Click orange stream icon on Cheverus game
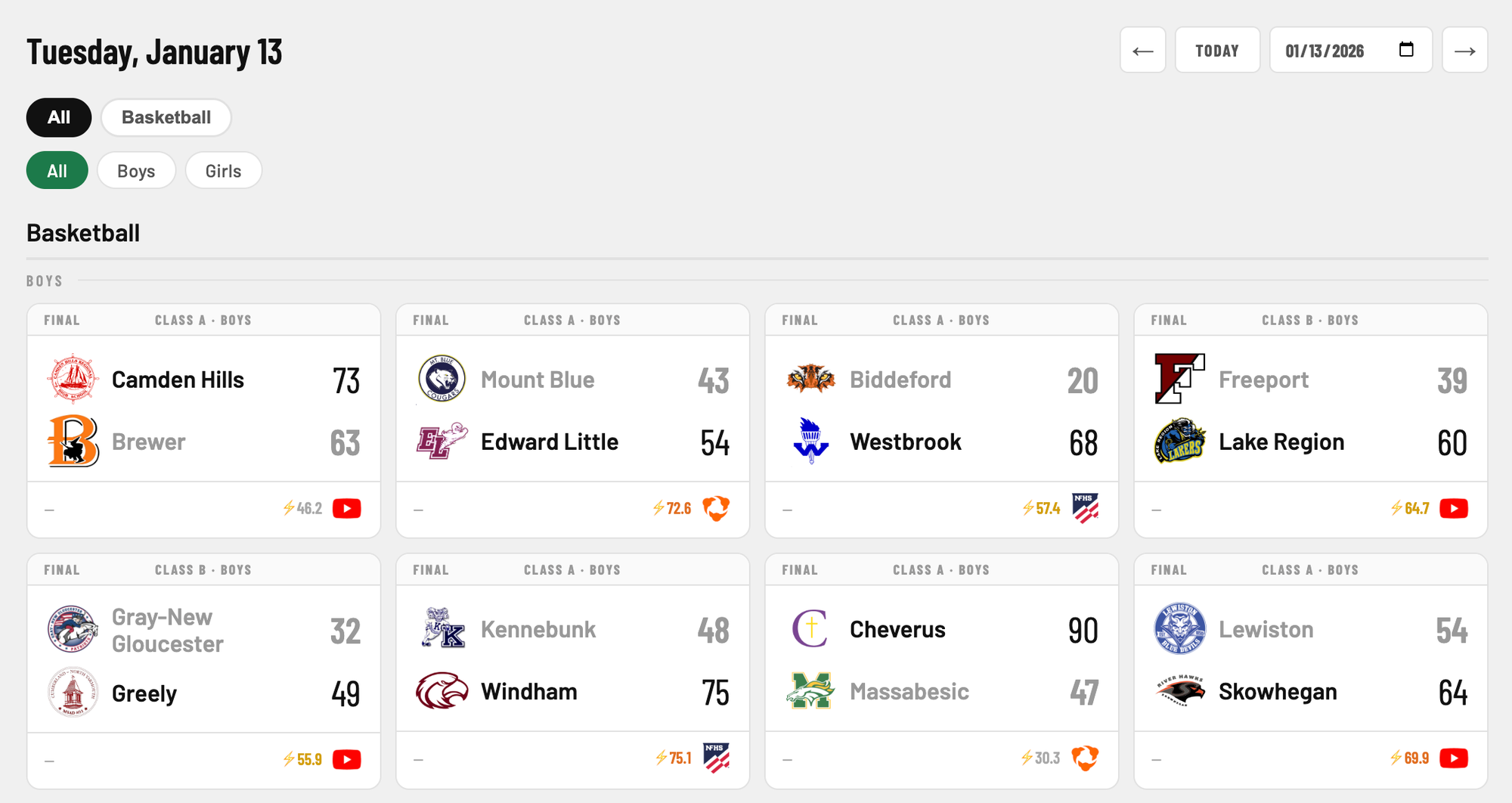Image resolution: width=1512 pixels, height=803 pixels. point(1085,758)
